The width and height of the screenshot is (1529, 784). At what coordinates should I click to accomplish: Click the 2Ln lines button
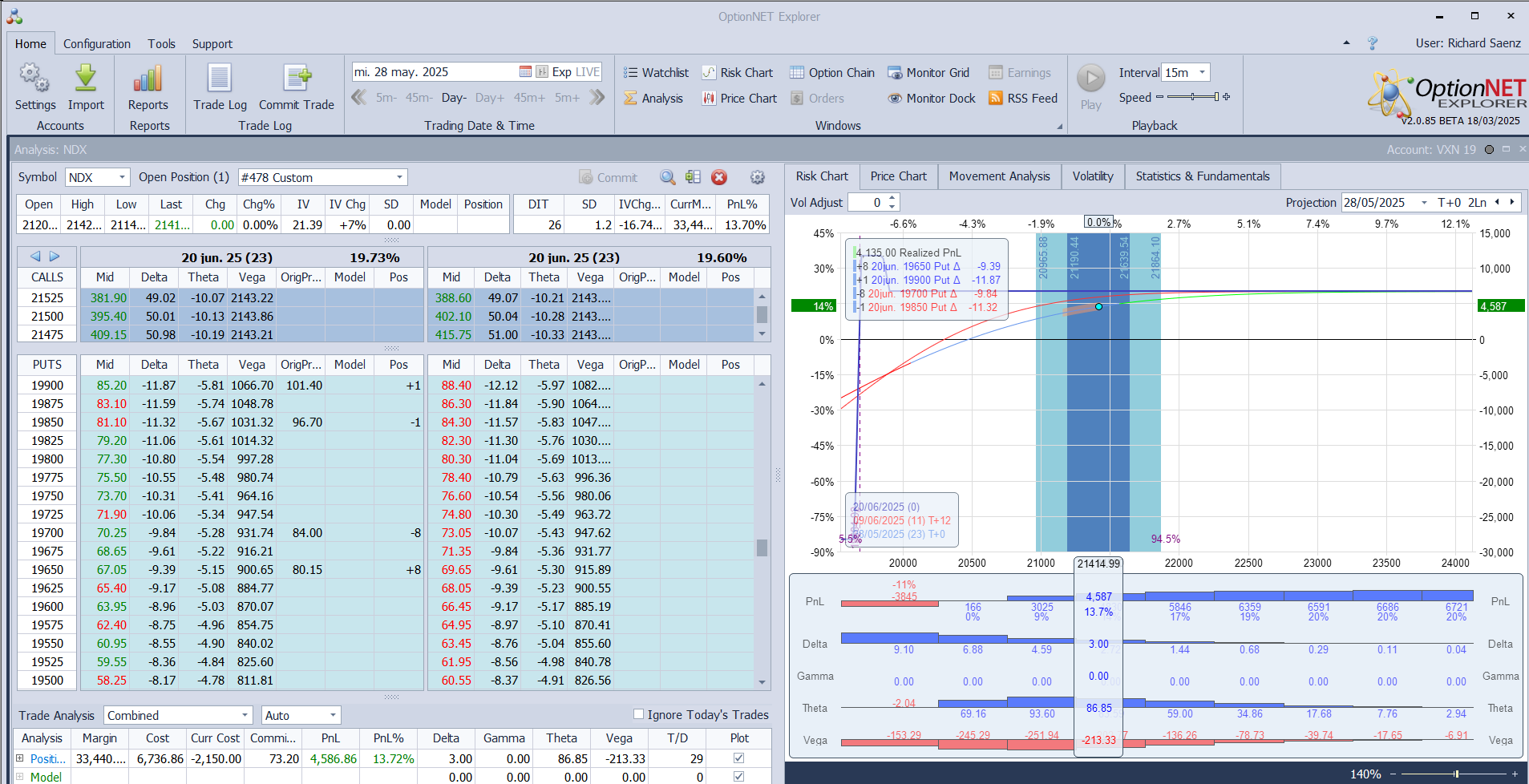1477,203
